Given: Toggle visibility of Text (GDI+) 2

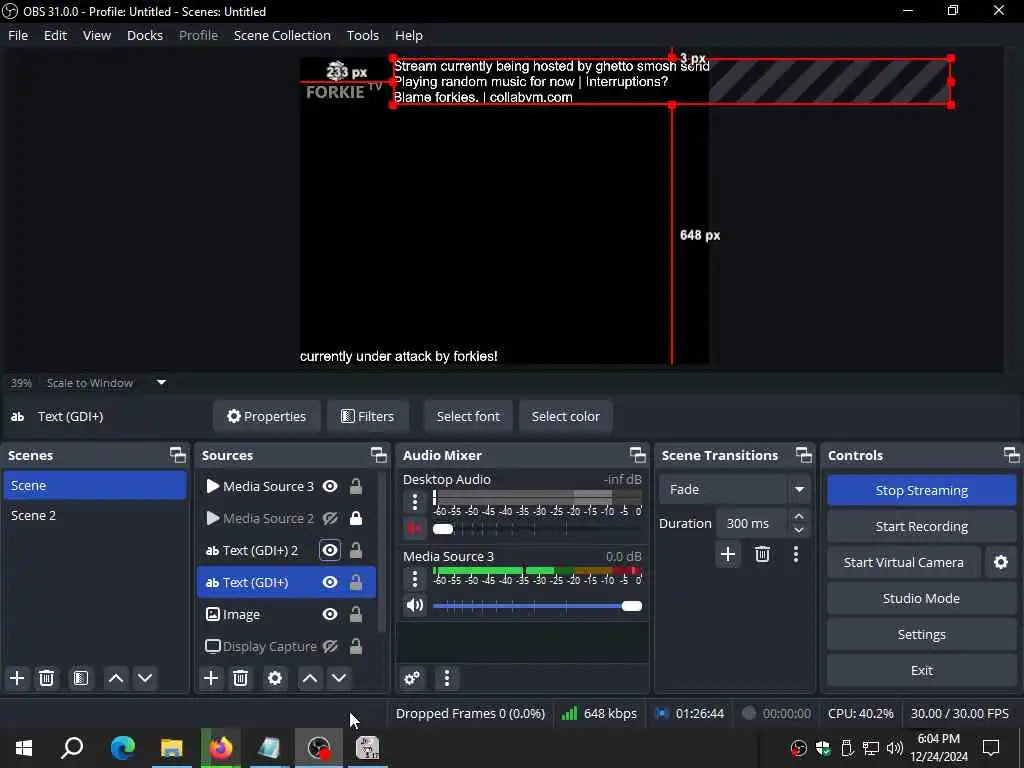Looking at the screenshot, I should coord(330,550).
